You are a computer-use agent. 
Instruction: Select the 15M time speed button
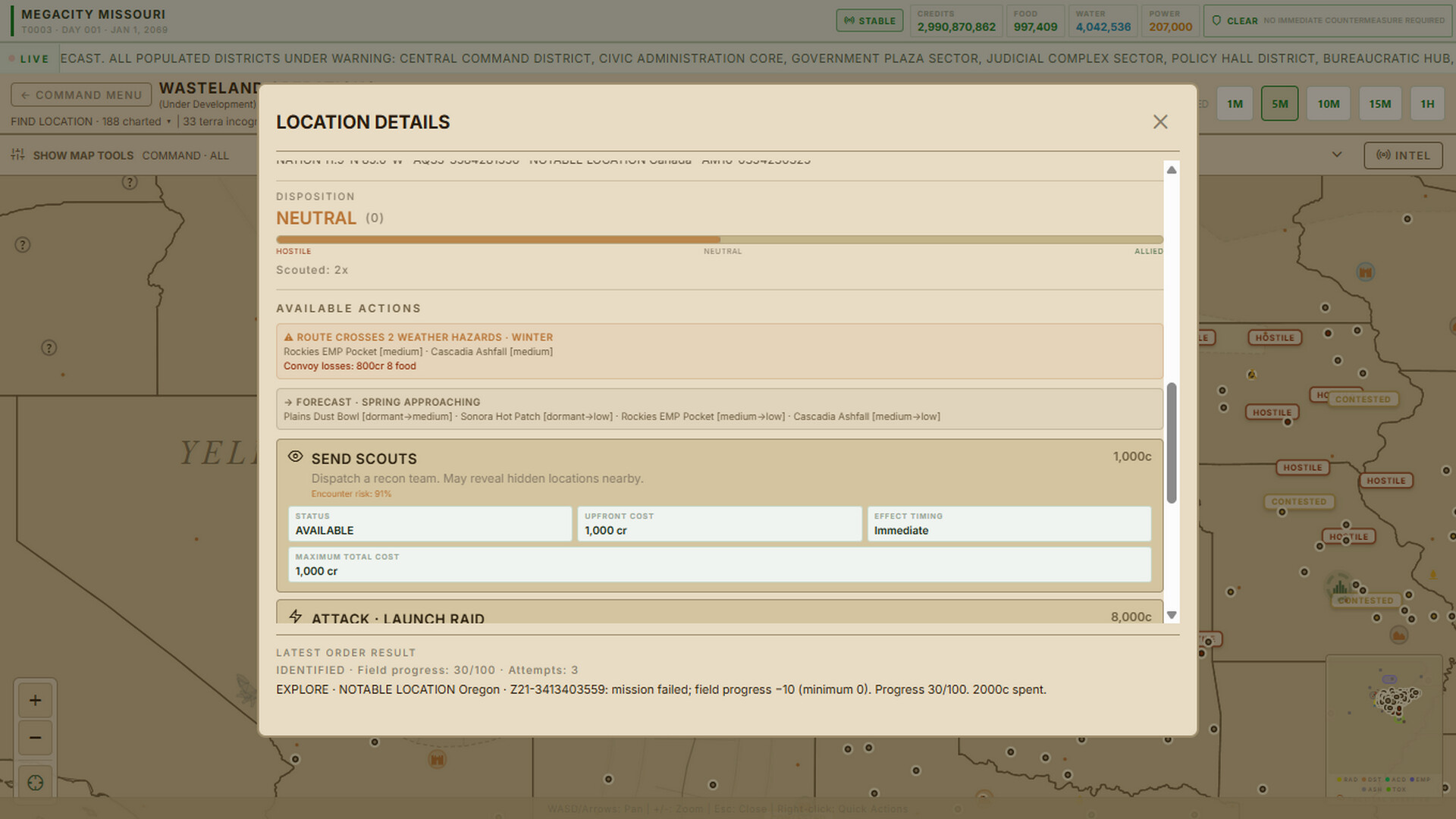(x=1379, y=104)
